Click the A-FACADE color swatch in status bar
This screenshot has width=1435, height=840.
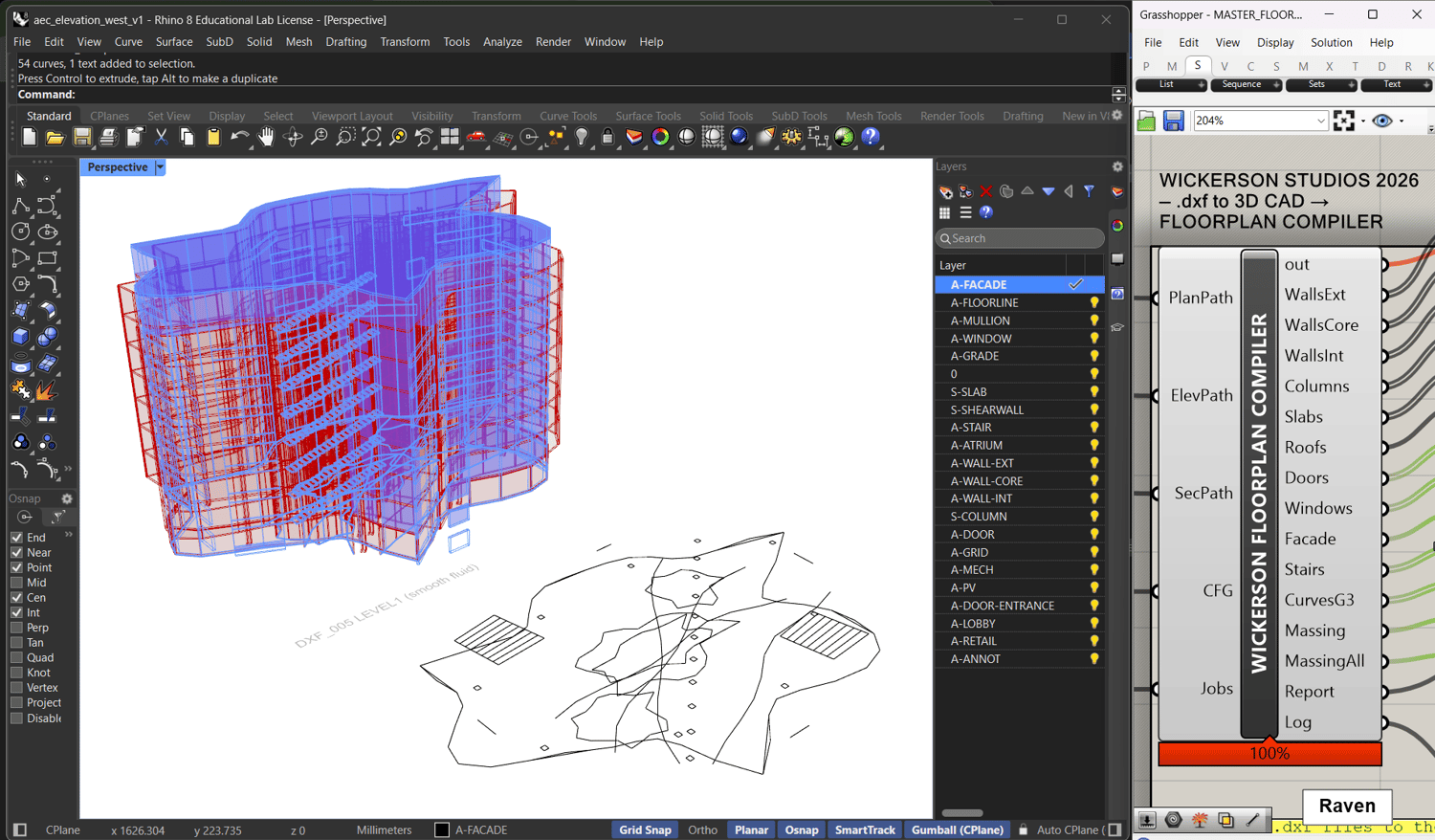pyautogui.click(x=442, y=829)
